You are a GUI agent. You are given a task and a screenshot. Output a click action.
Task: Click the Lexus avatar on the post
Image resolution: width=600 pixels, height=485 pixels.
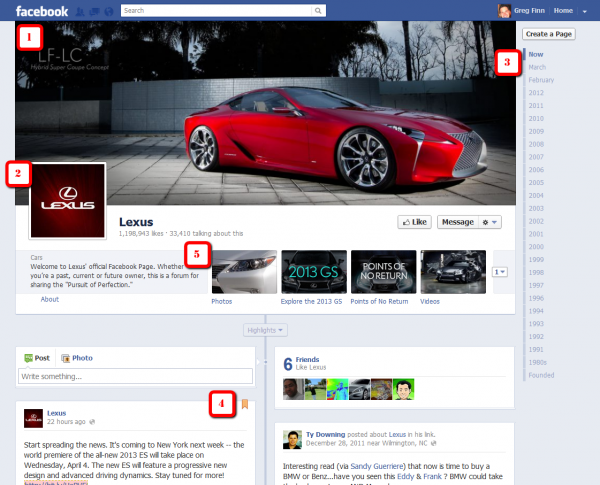pos(33,418)
